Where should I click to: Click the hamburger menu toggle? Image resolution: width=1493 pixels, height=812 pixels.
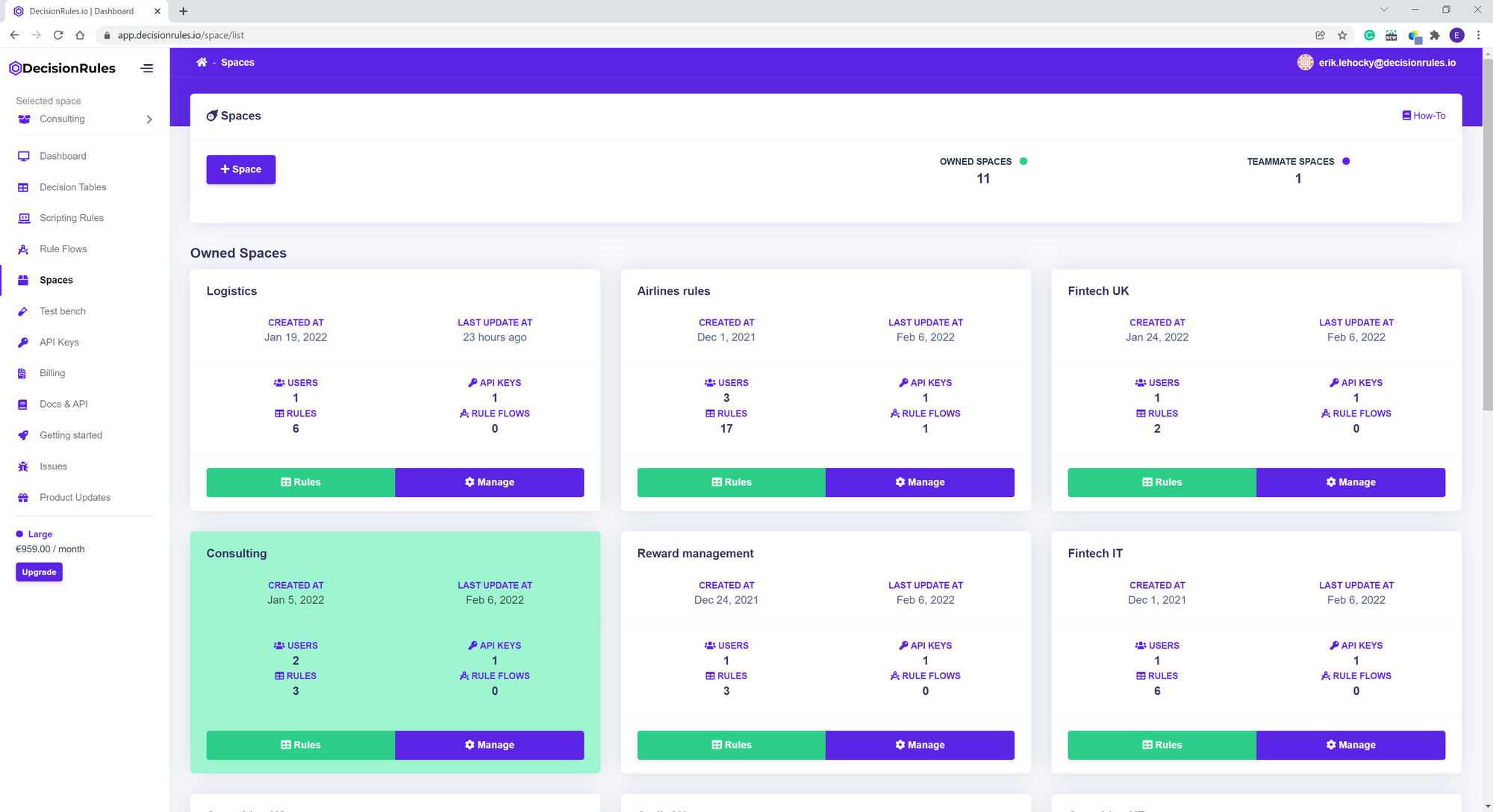[146, 67]
